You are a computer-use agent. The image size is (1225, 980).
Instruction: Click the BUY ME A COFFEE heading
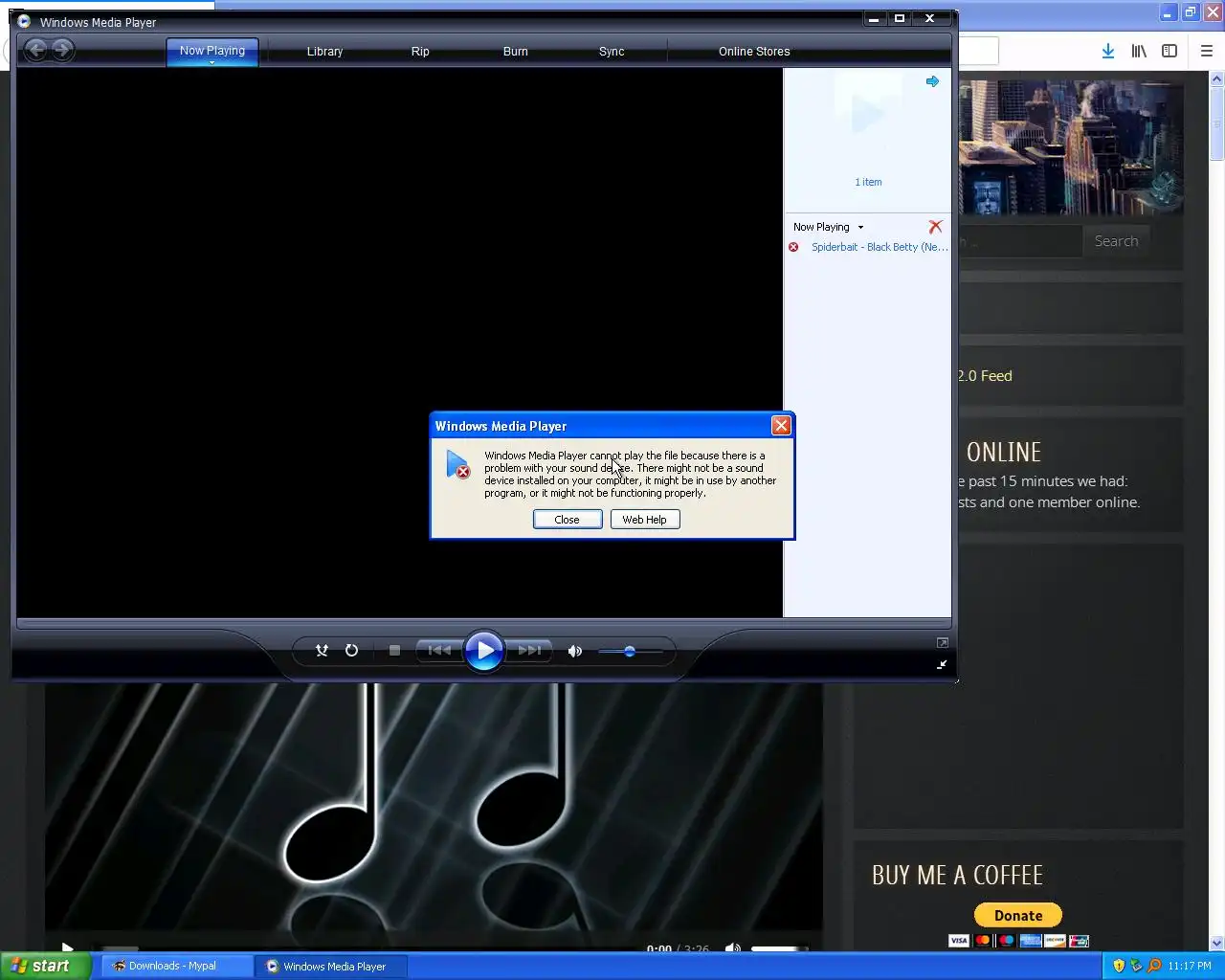point(957,875)
